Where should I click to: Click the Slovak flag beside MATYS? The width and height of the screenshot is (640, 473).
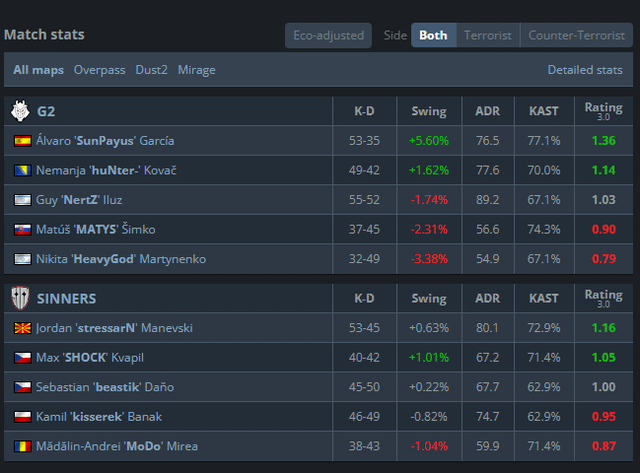tap(22, 230)
